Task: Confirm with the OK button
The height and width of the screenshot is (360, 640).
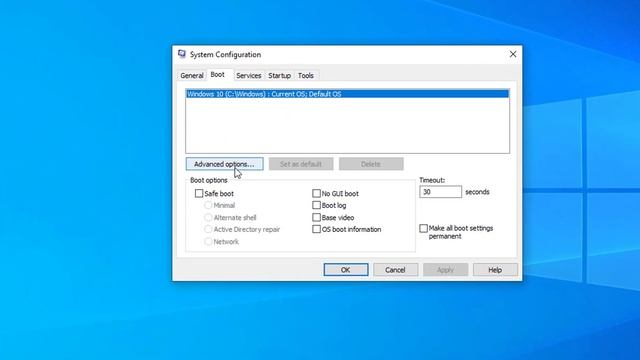Action: click(x=346, y=270)
